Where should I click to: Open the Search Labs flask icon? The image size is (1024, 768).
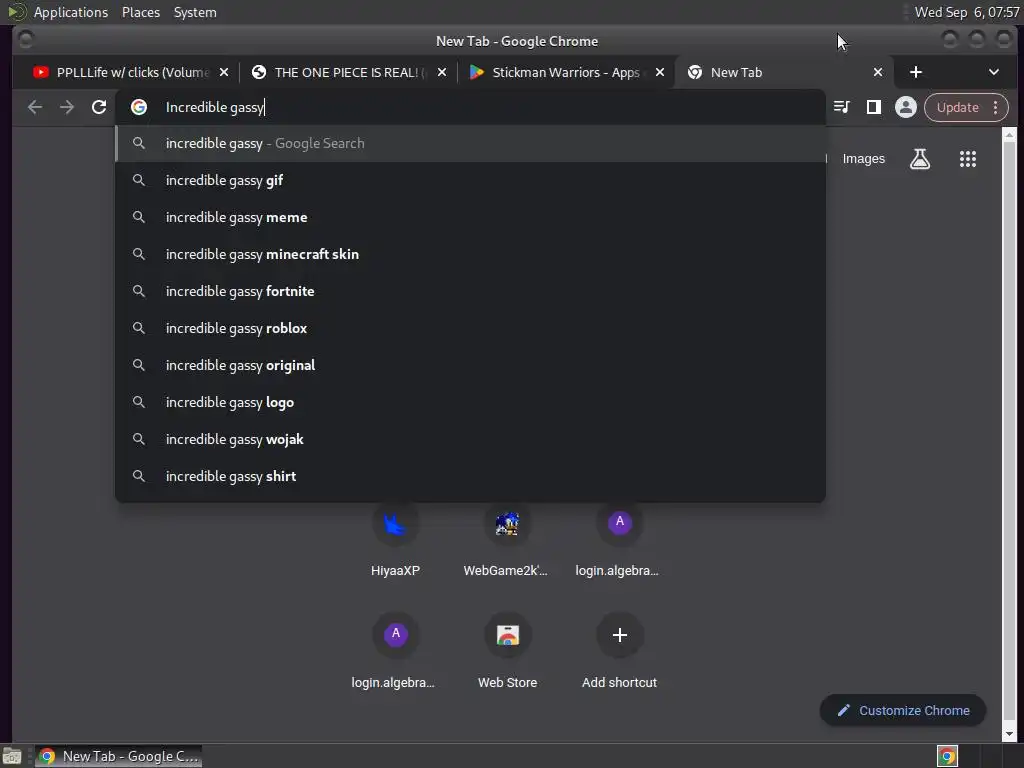(920, 159)
